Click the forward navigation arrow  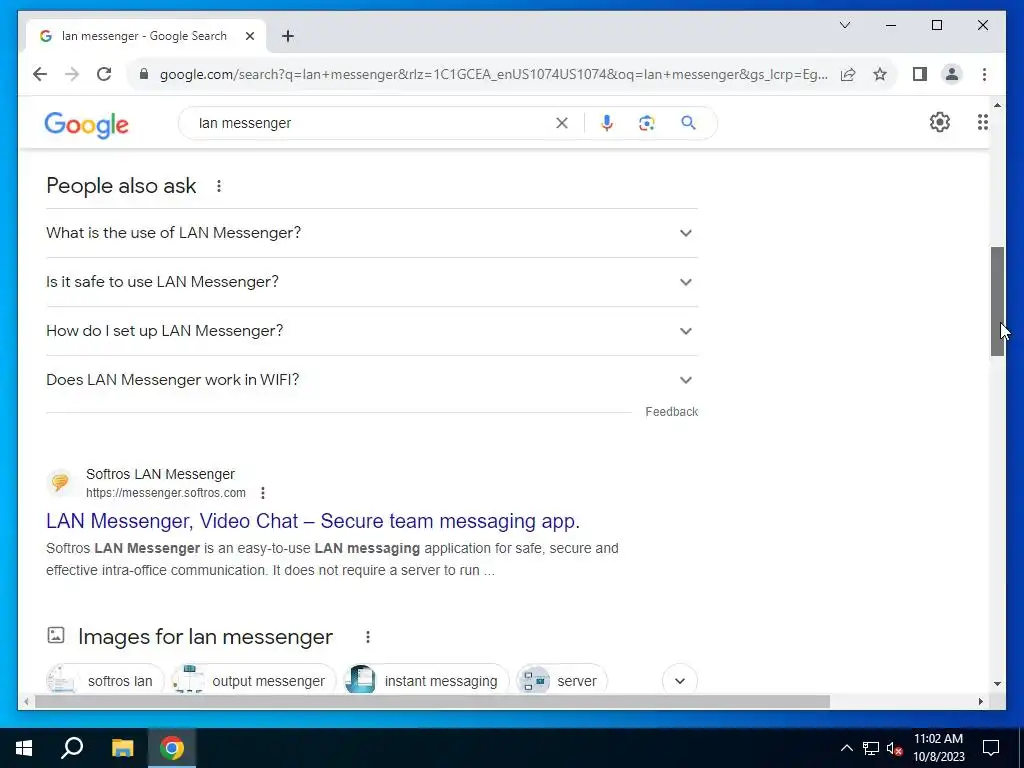[x=72, y=74]
